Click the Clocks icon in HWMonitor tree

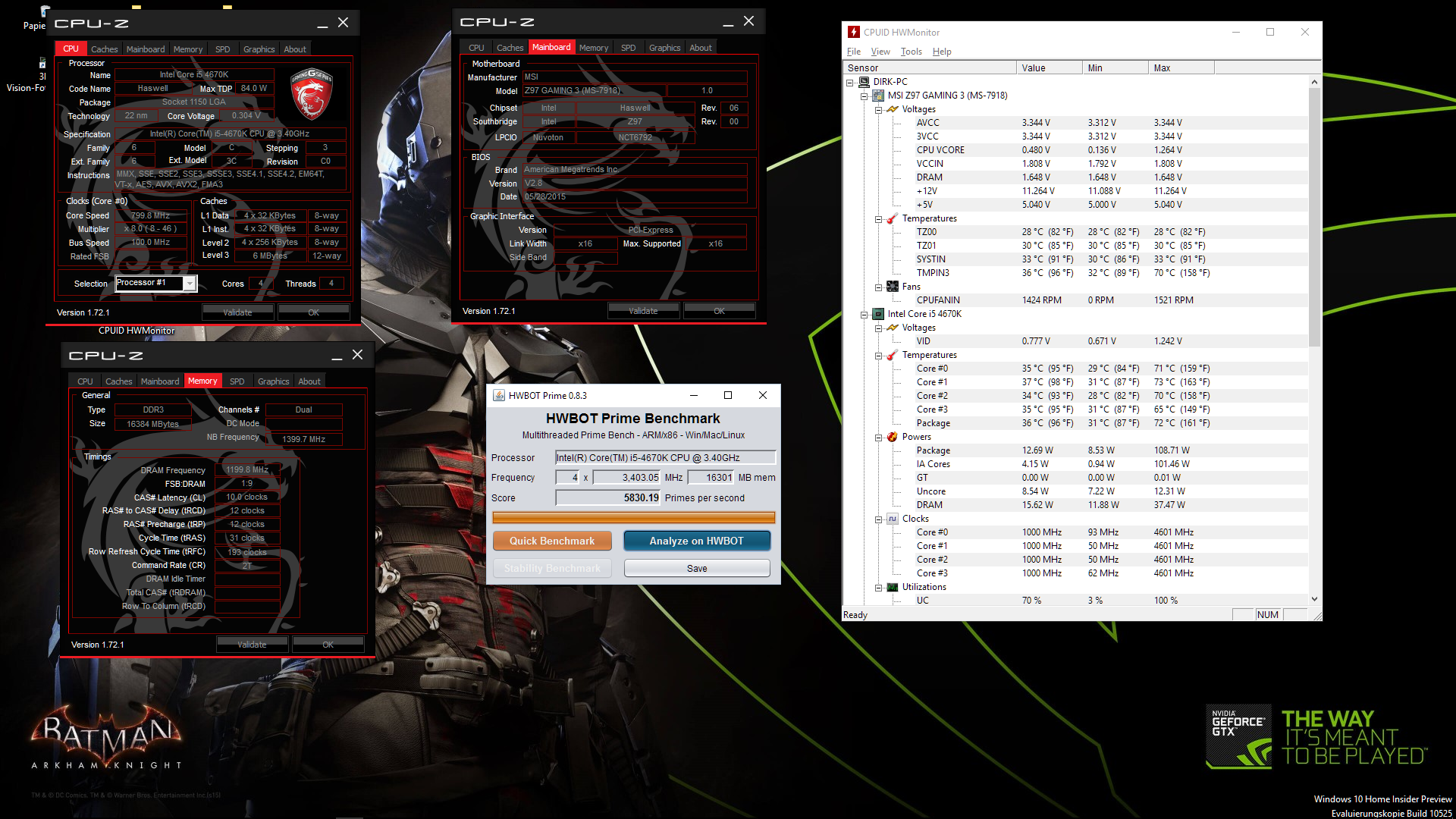893,519
